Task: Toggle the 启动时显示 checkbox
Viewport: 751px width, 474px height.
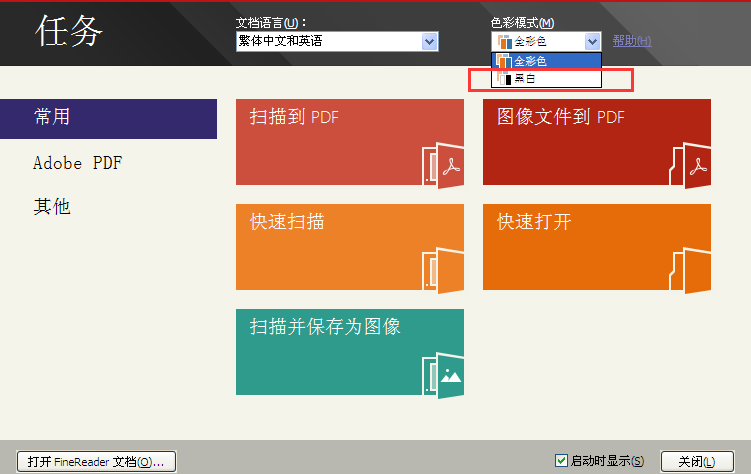Action: (x=561, y=461)
